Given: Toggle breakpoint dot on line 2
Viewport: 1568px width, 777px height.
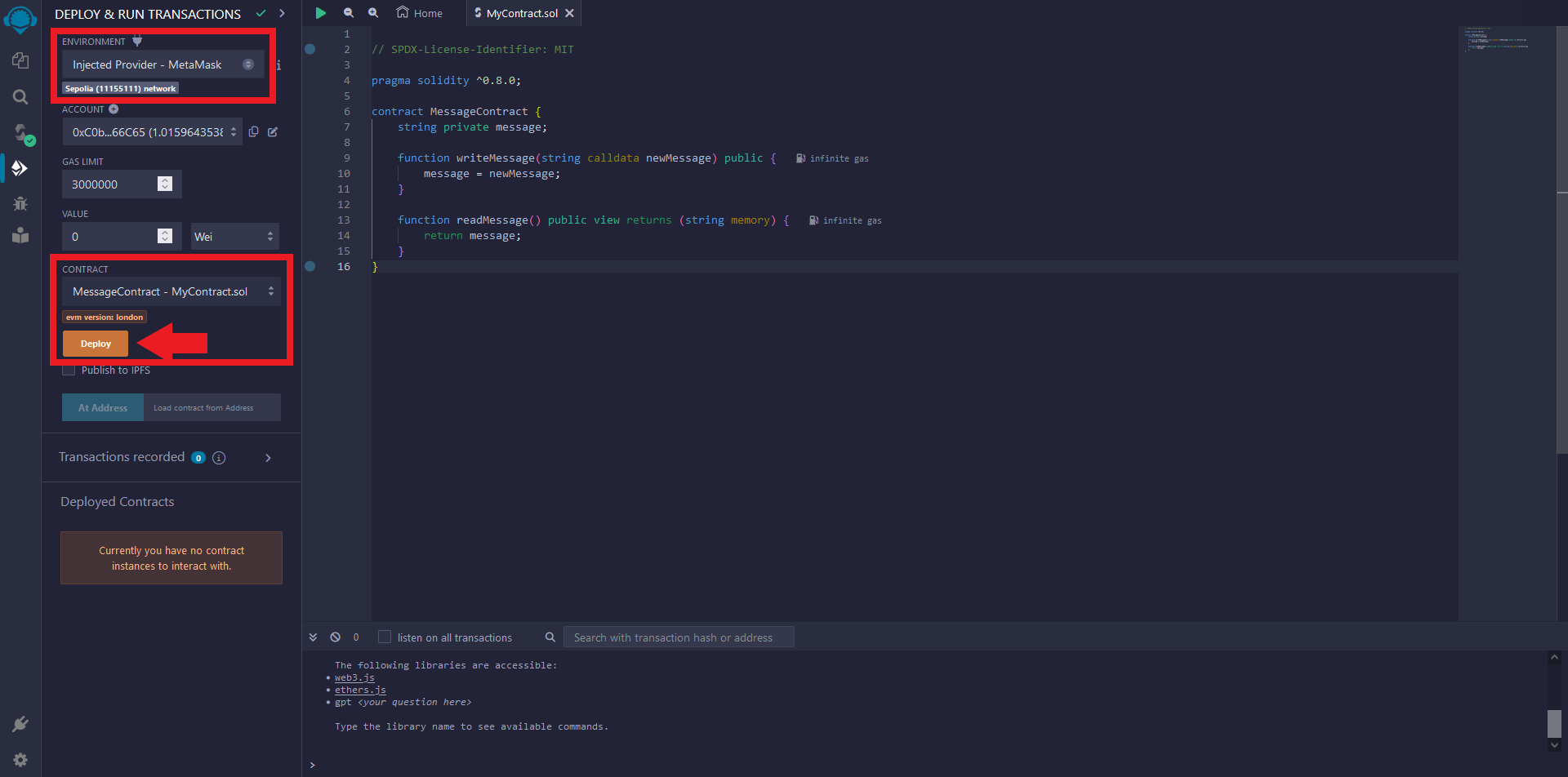Looking at the screenshot, I should tap(310, 49).
